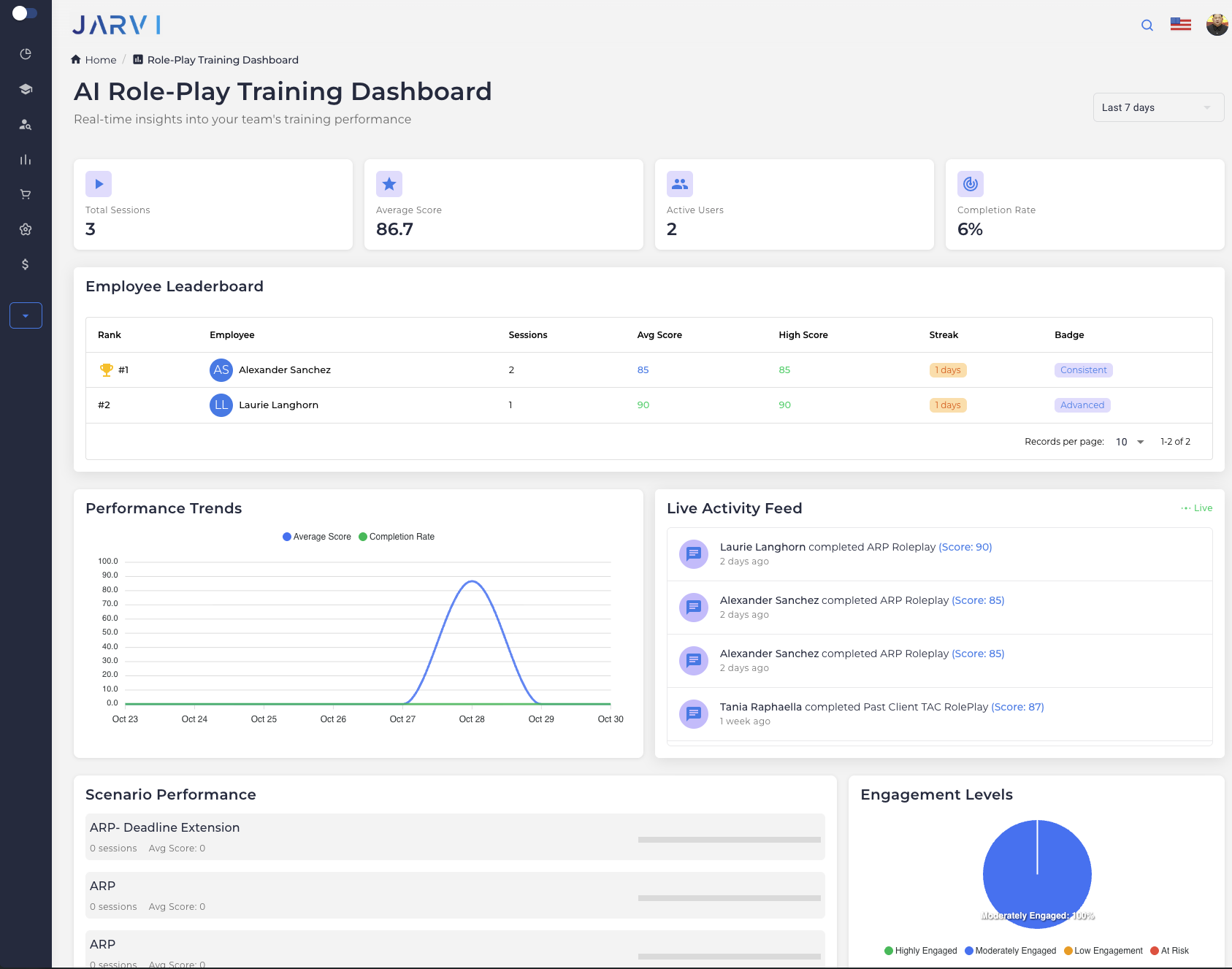
Task: Select the training courses graduation cap icon
Action: pyautogui.click(x=26, y=88)
